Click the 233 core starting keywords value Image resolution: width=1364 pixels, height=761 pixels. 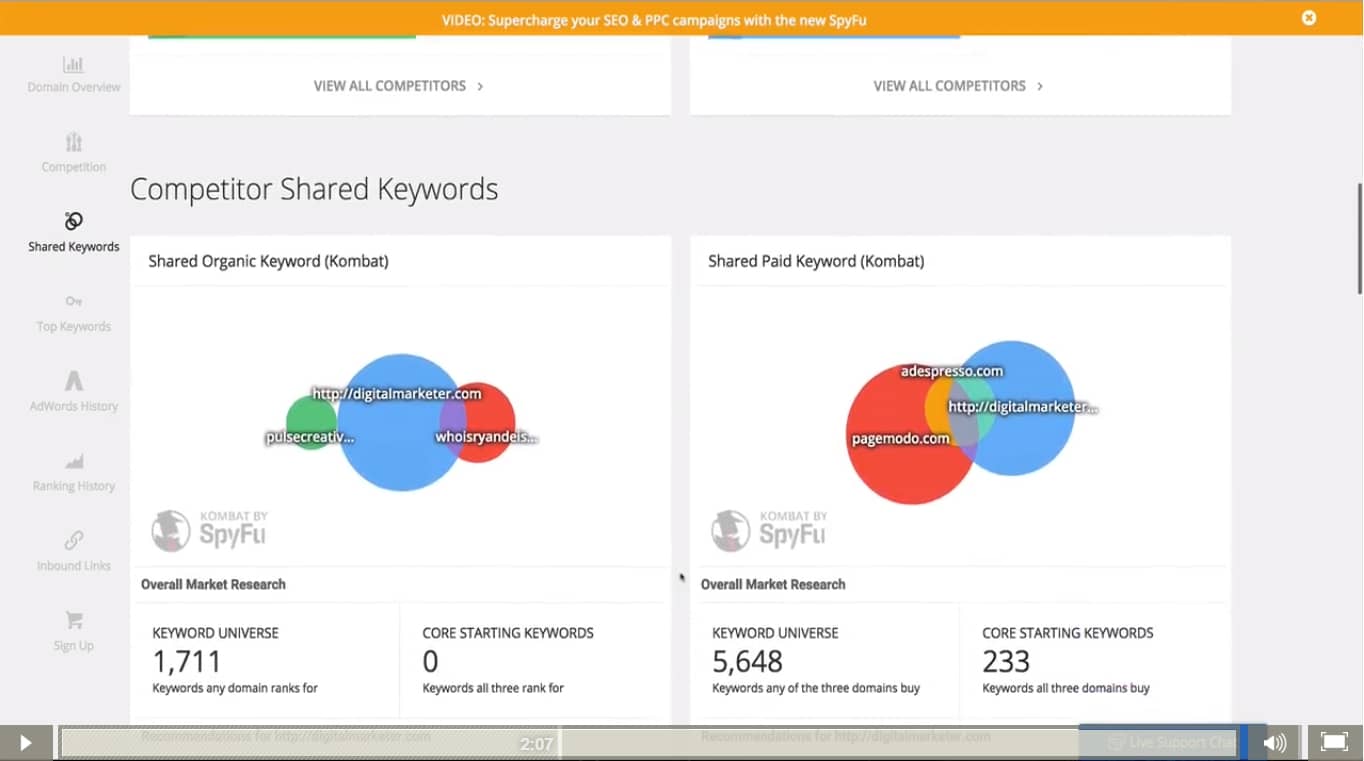click(1006, 662)
